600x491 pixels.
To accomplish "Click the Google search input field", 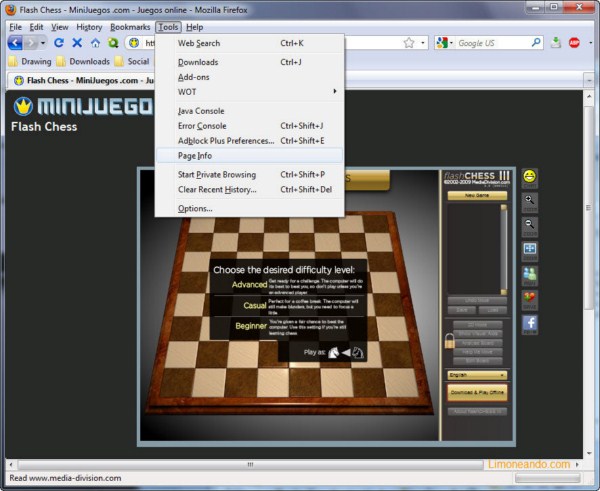I will tap(492, 43).
